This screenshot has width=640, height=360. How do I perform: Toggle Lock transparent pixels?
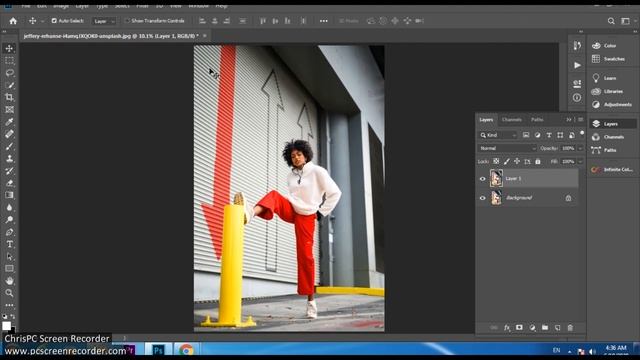tap(496, 162)
